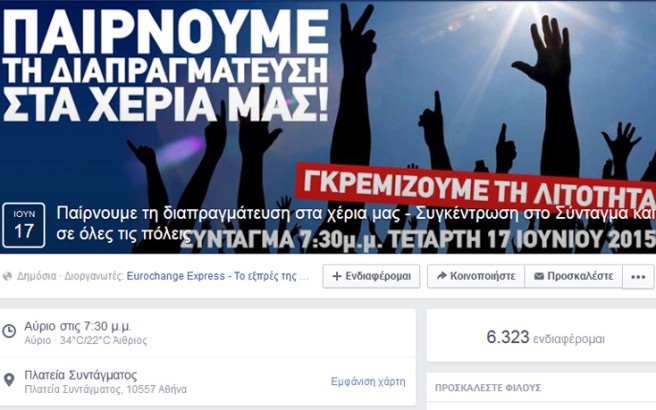View the 6.323 ενδιαφέρομαι count
Image resolution: width=656 pixels, height=410 pixels.
546,337
